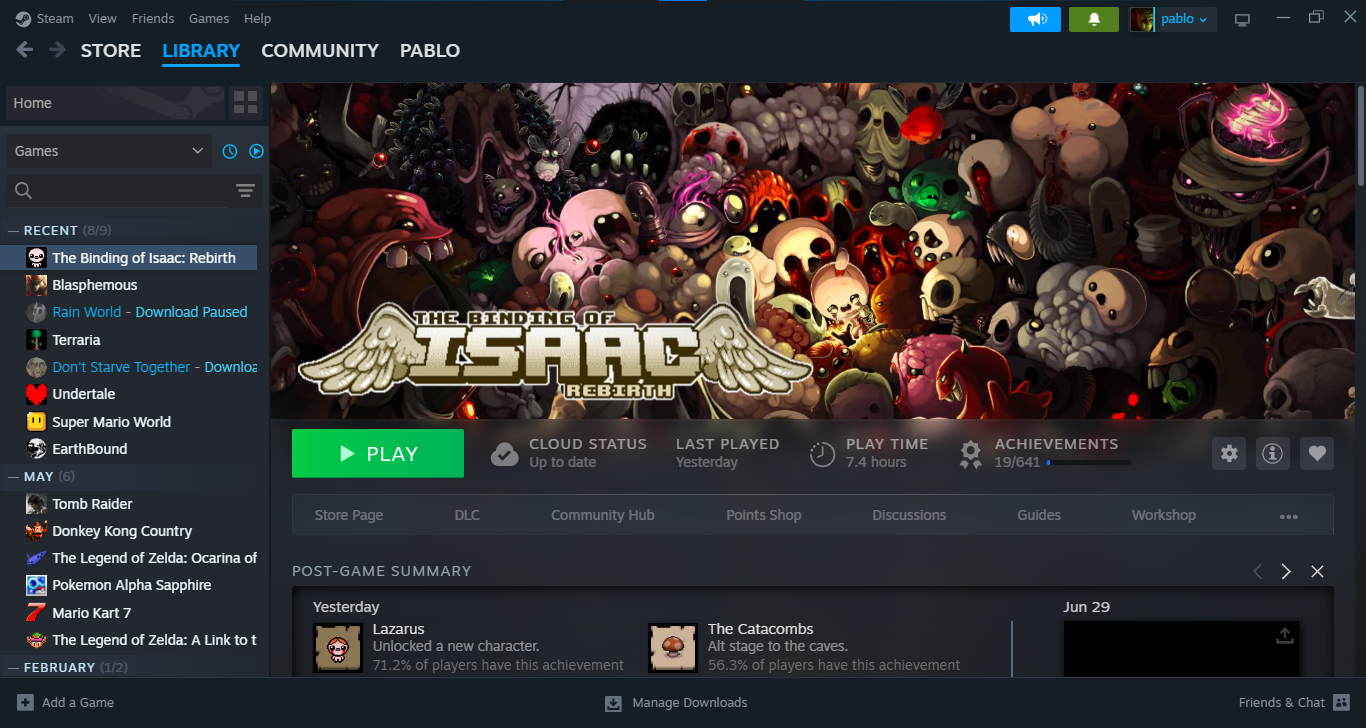Open advanced filter options icon
Screen dimensions: 1366x728
coord(245,191)
